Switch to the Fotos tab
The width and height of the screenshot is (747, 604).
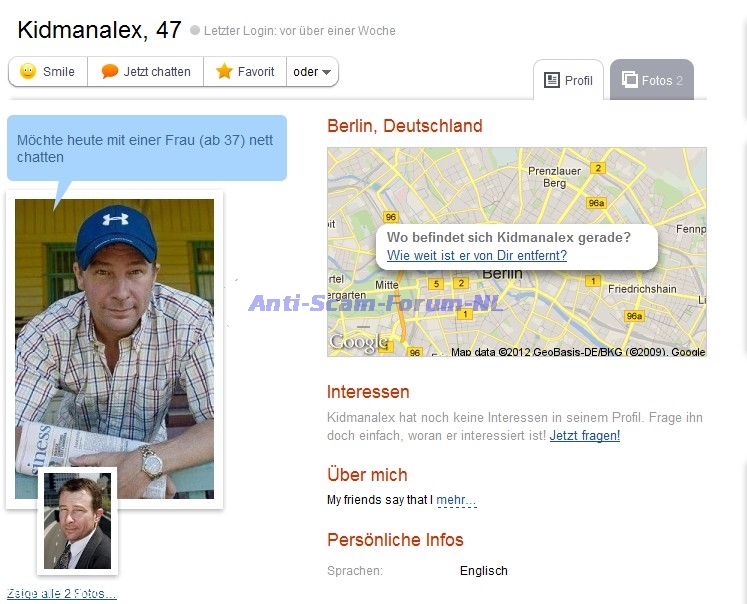coord(652,80)
